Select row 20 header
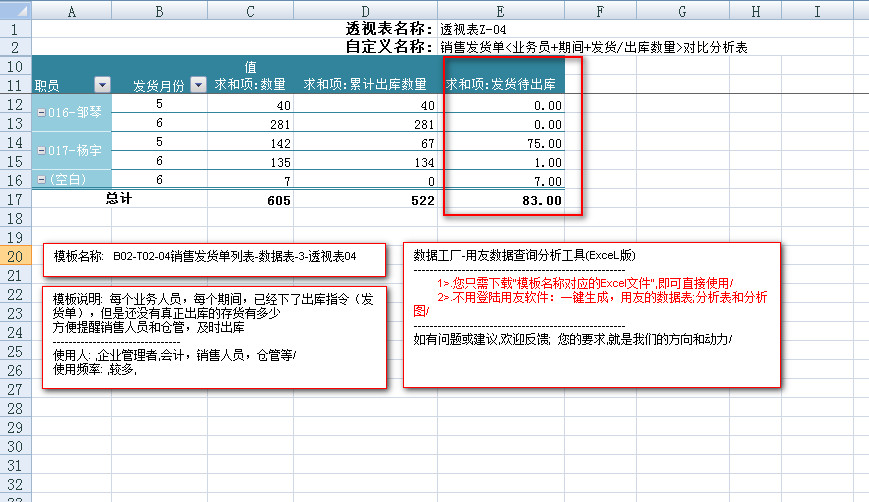The width and height of the screenshot is (869, 502). pyautogui.click(x=16, y=257)
